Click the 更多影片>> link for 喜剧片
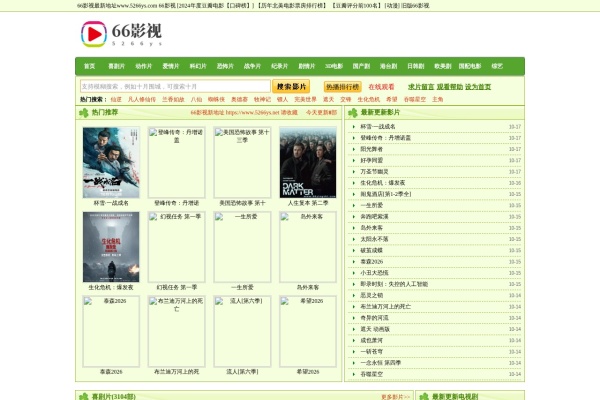 [x=395, y=397]
